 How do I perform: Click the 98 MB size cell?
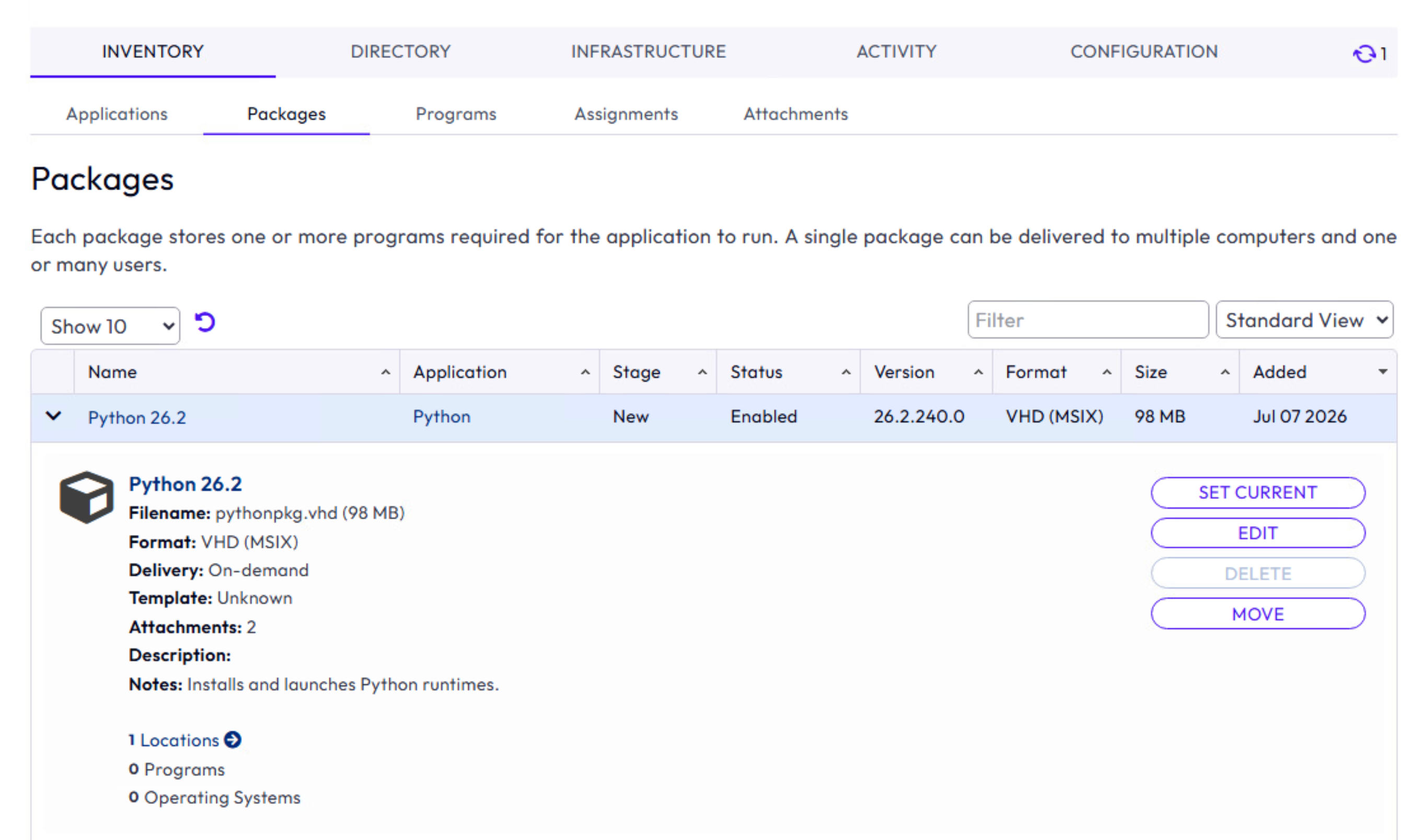click(x=1160, y=416)
